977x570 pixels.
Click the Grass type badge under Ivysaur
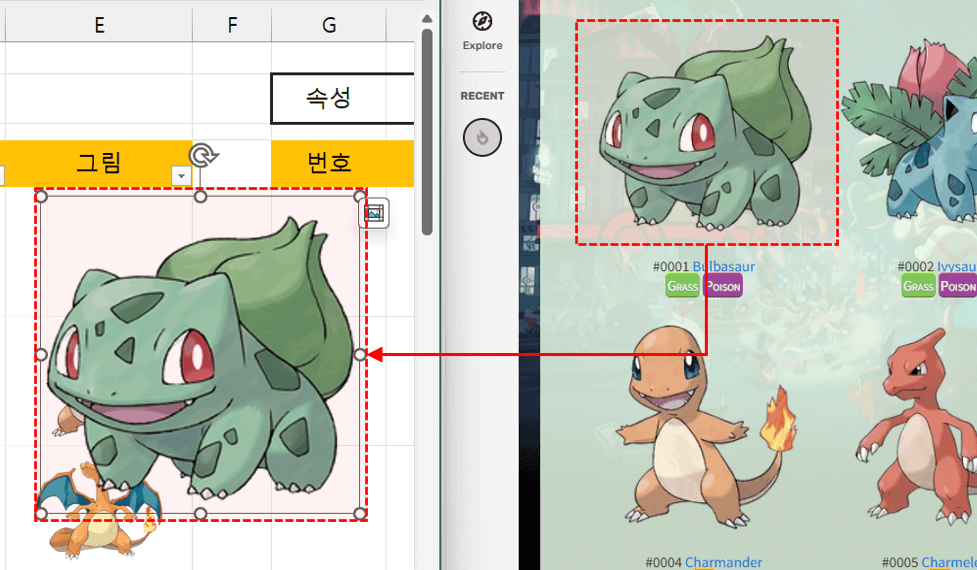coord(918,286)
